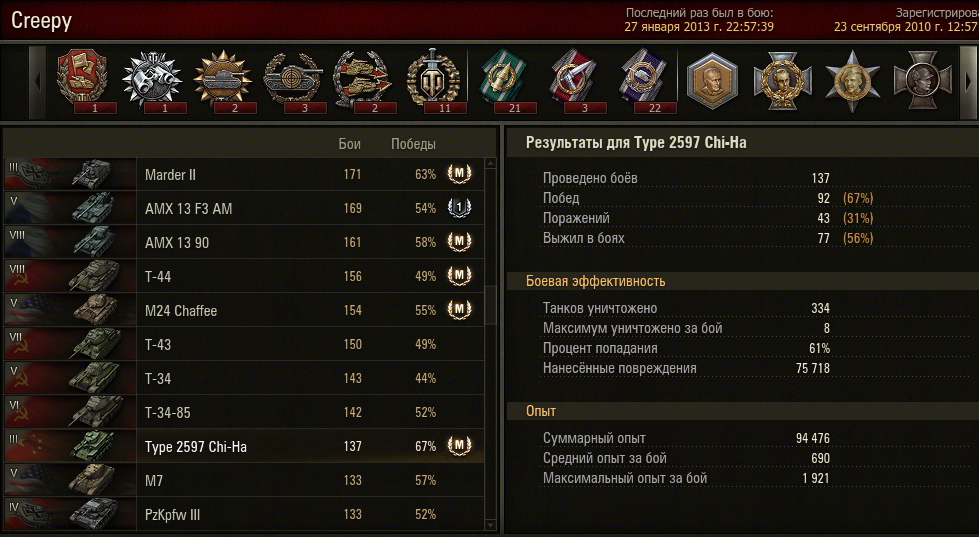Open AMX 13 90 tank statistics

click(244, 242)
